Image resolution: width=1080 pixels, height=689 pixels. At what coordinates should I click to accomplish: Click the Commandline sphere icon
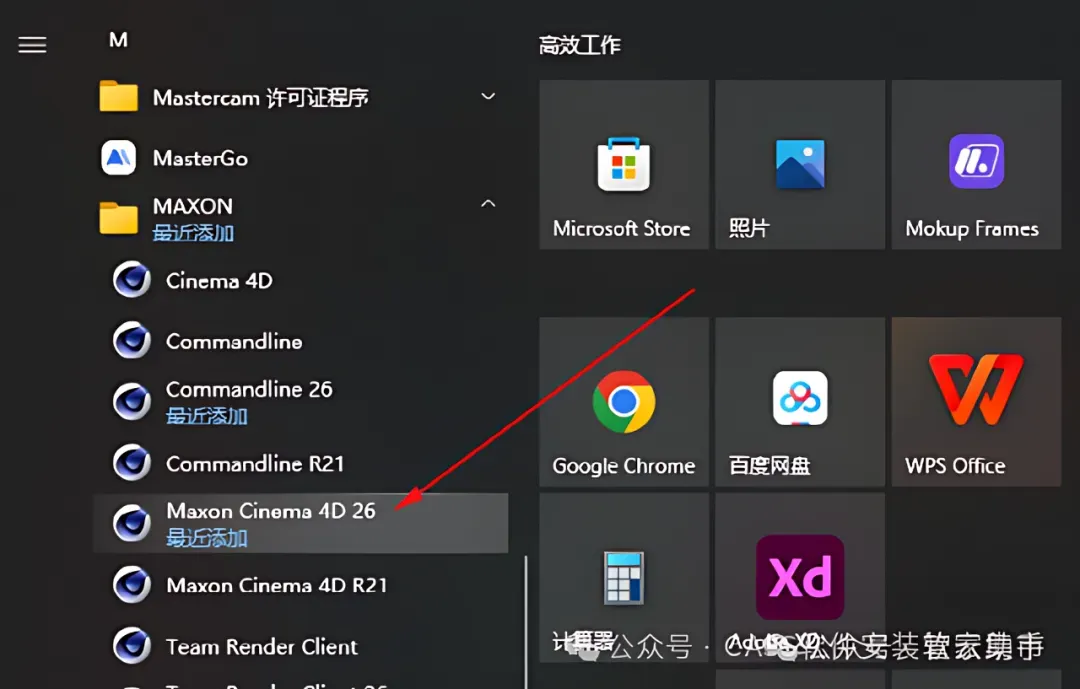pyautogui.click(x=132, y=340)
